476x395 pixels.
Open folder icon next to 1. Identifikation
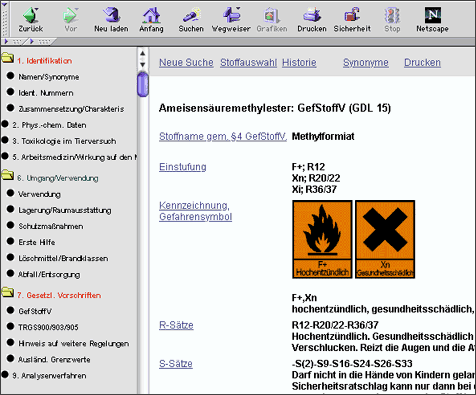tap(8, 58)
